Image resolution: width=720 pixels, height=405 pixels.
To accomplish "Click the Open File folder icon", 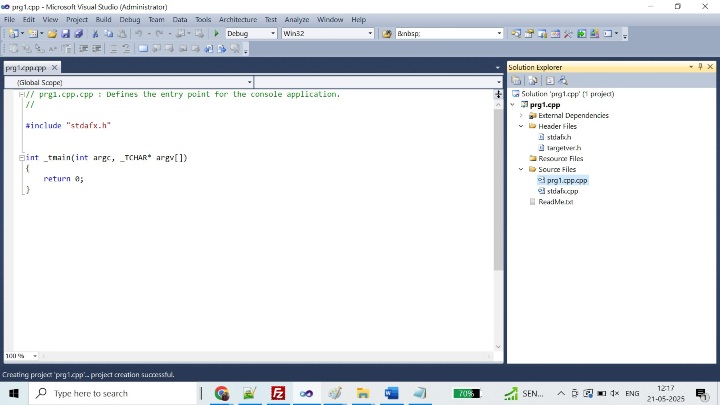I will click(x=53, y=33).
